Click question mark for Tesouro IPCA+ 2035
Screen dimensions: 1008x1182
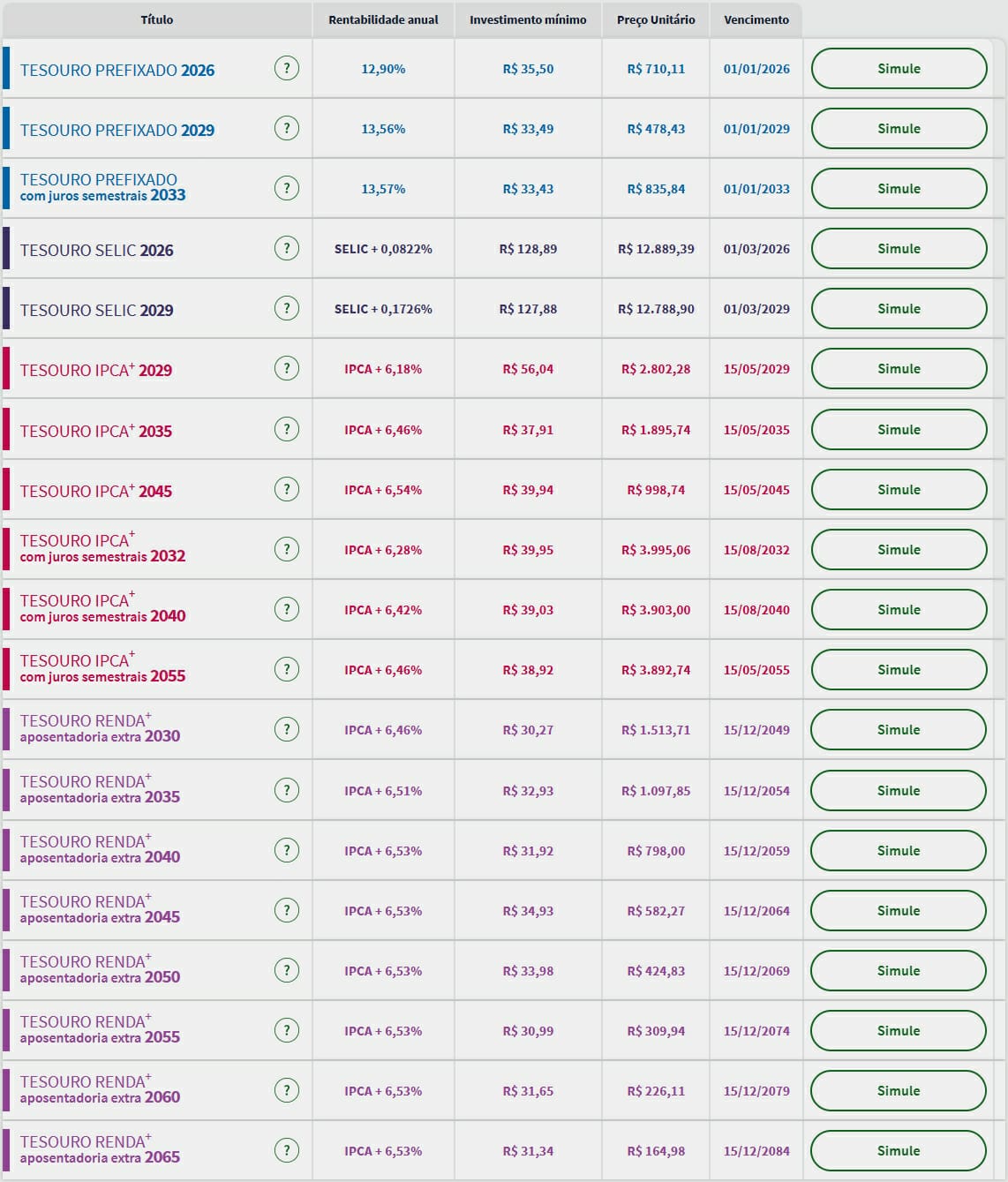coord(286,429)
